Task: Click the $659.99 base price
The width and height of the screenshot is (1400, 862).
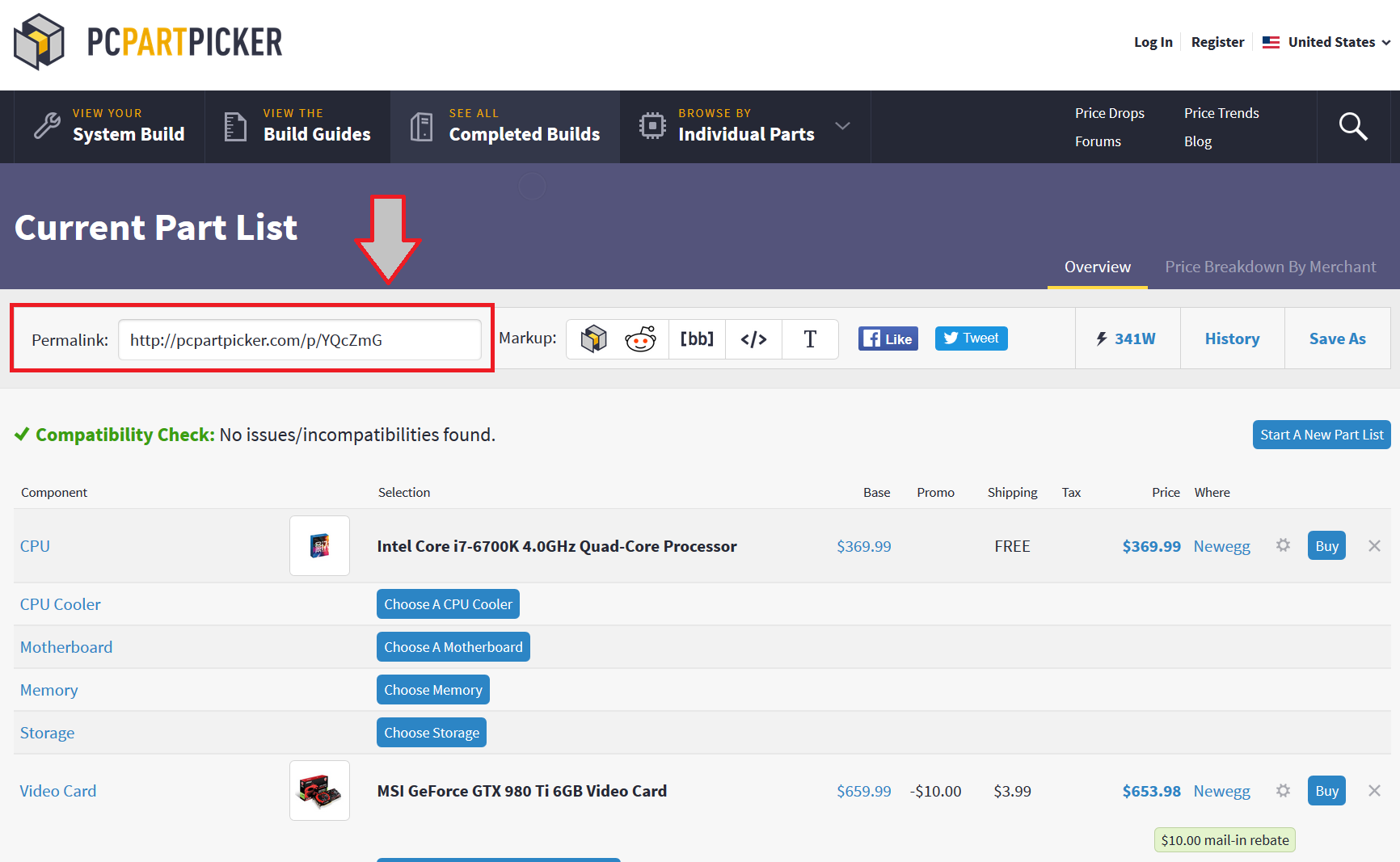Action: pos(864,791)
